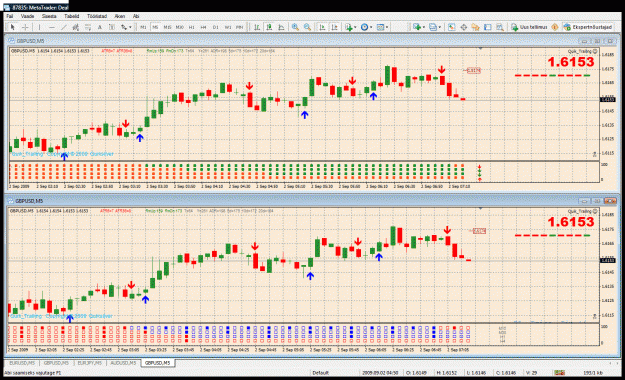Switch to H4 timeframe
The width and height of the screenshot is (625, 380).
(204, 27)
